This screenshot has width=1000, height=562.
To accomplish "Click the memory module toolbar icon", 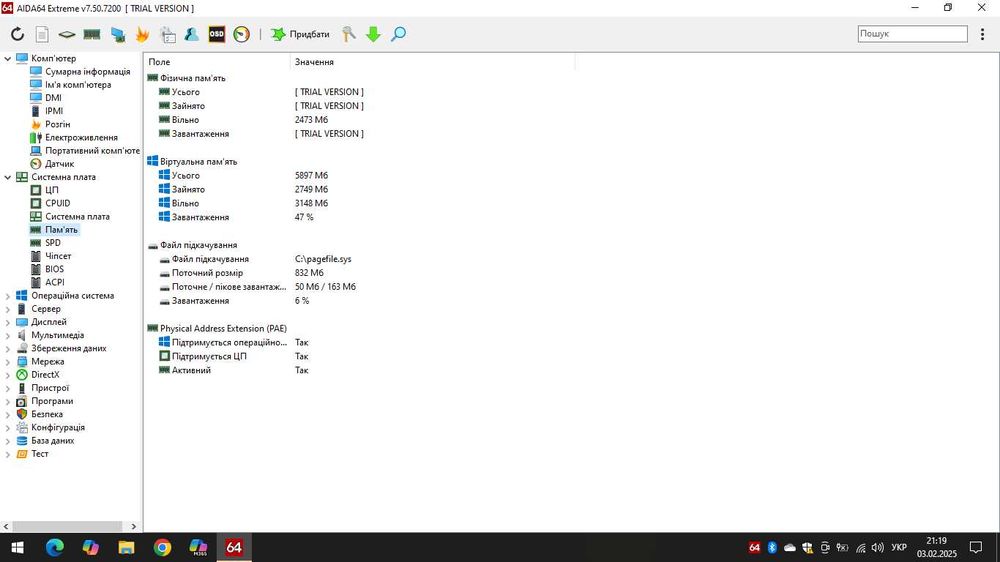I will 92,34.
